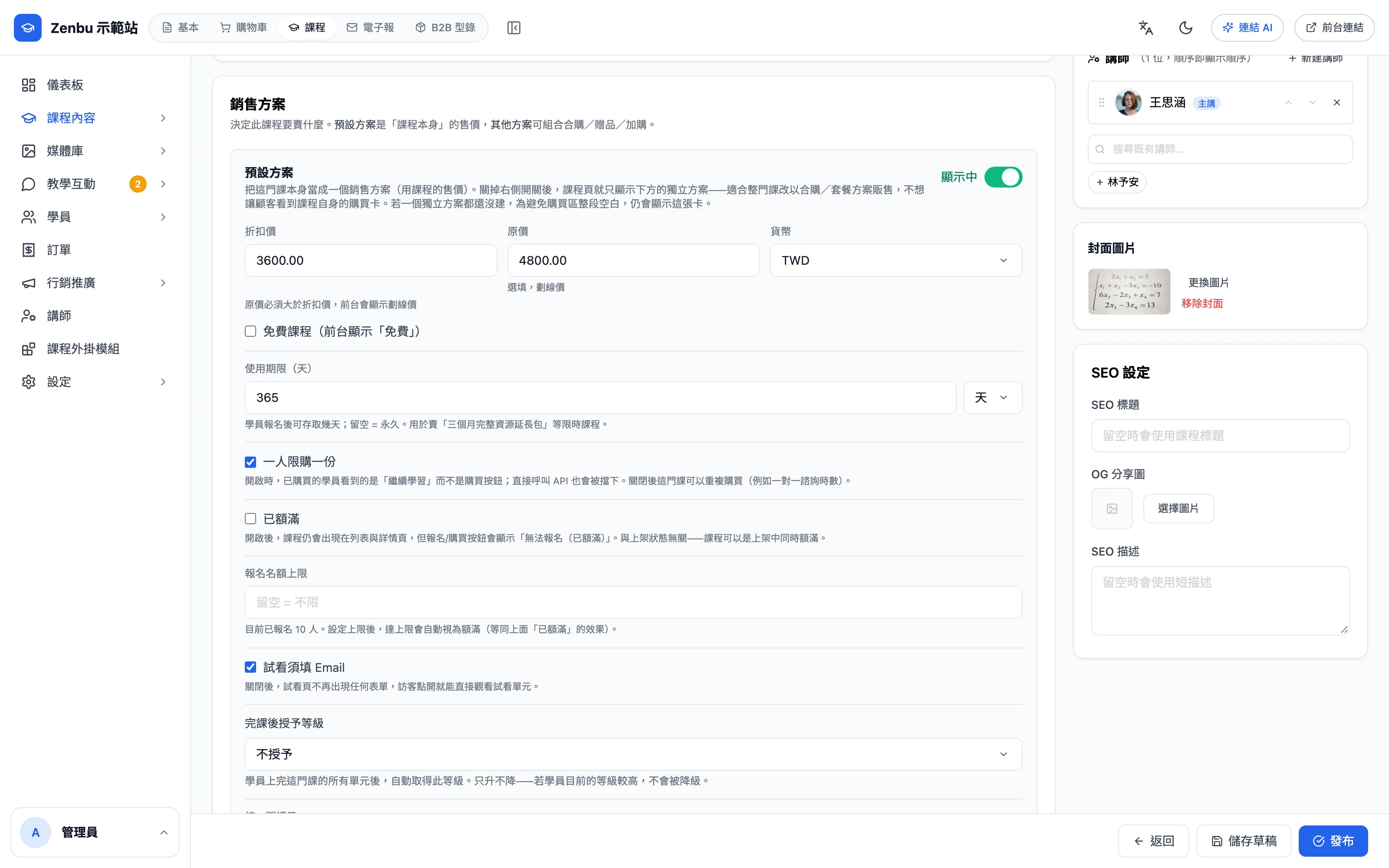Move 王思涵 up with arrow
This screenshot has height=868, width=1389.
[1288, 103]
